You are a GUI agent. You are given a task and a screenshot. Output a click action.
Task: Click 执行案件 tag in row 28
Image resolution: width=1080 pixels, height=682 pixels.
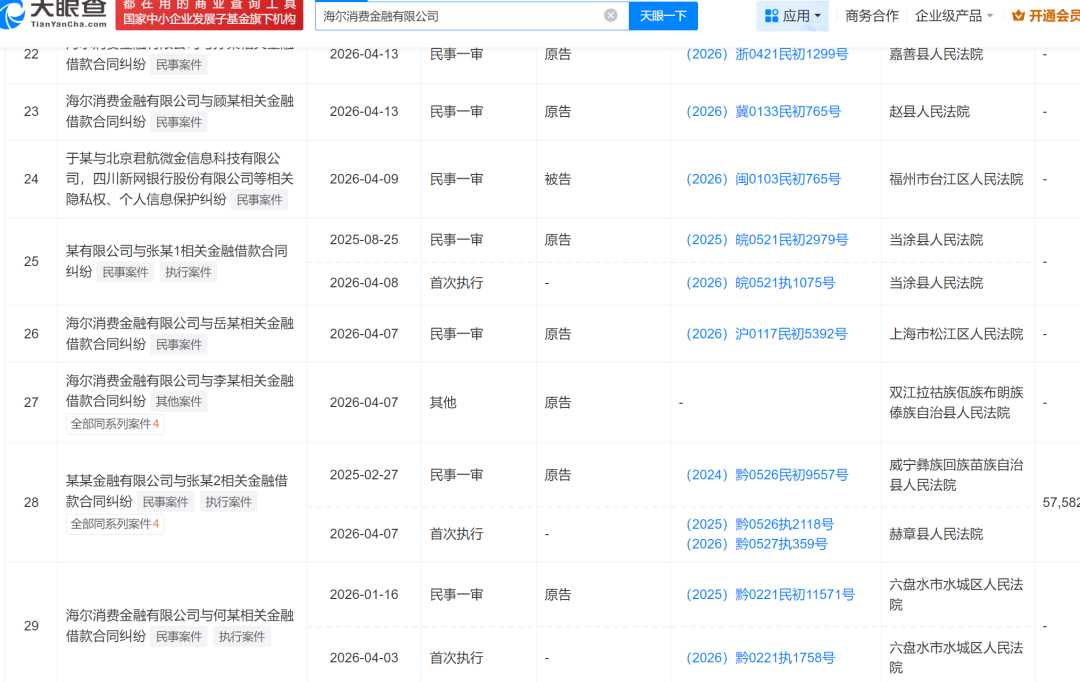[x=228, y=502]
